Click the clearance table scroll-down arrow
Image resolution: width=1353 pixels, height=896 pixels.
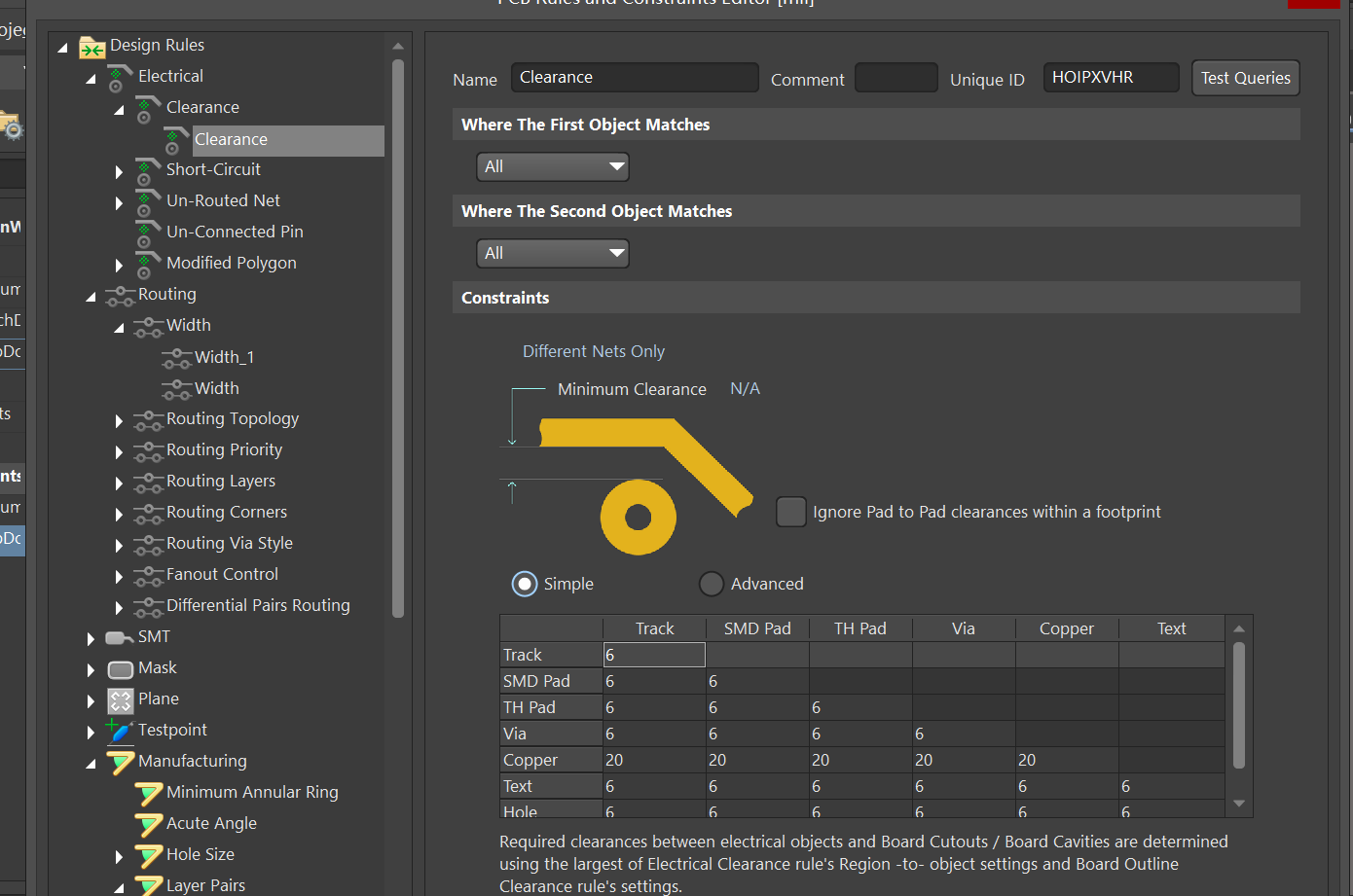[1238, 804]
